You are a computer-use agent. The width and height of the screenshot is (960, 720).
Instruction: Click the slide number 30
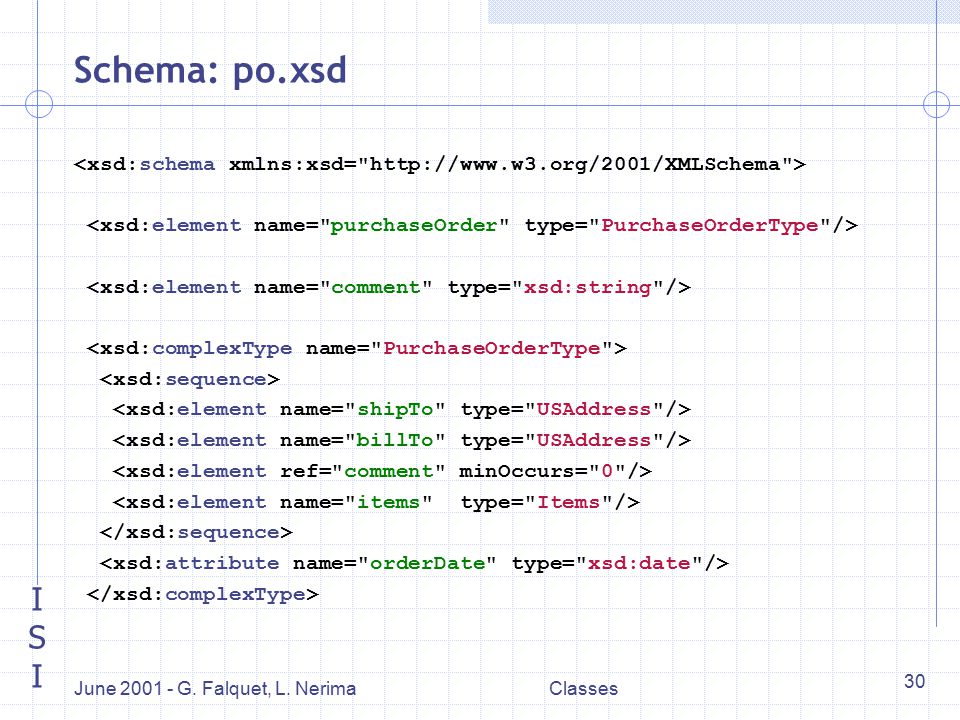tap(915, 681)
